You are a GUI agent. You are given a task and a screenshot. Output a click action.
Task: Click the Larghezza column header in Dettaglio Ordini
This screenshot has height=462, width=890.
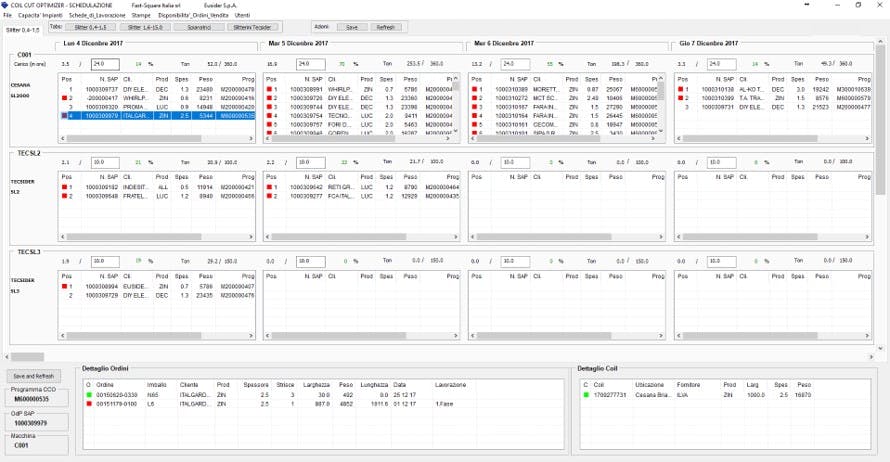pos(316,385)
